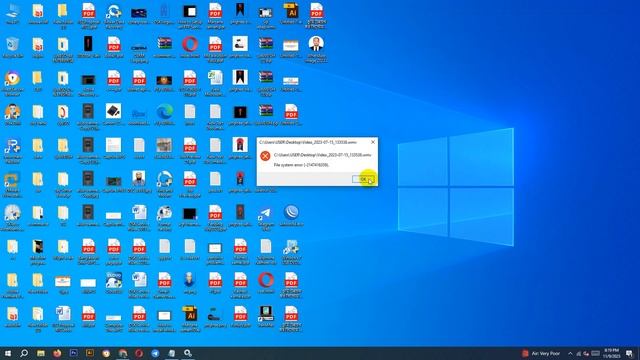Expand hidden system tray icons chevron
The image size is (640, 360).
[x=570, y=353]
